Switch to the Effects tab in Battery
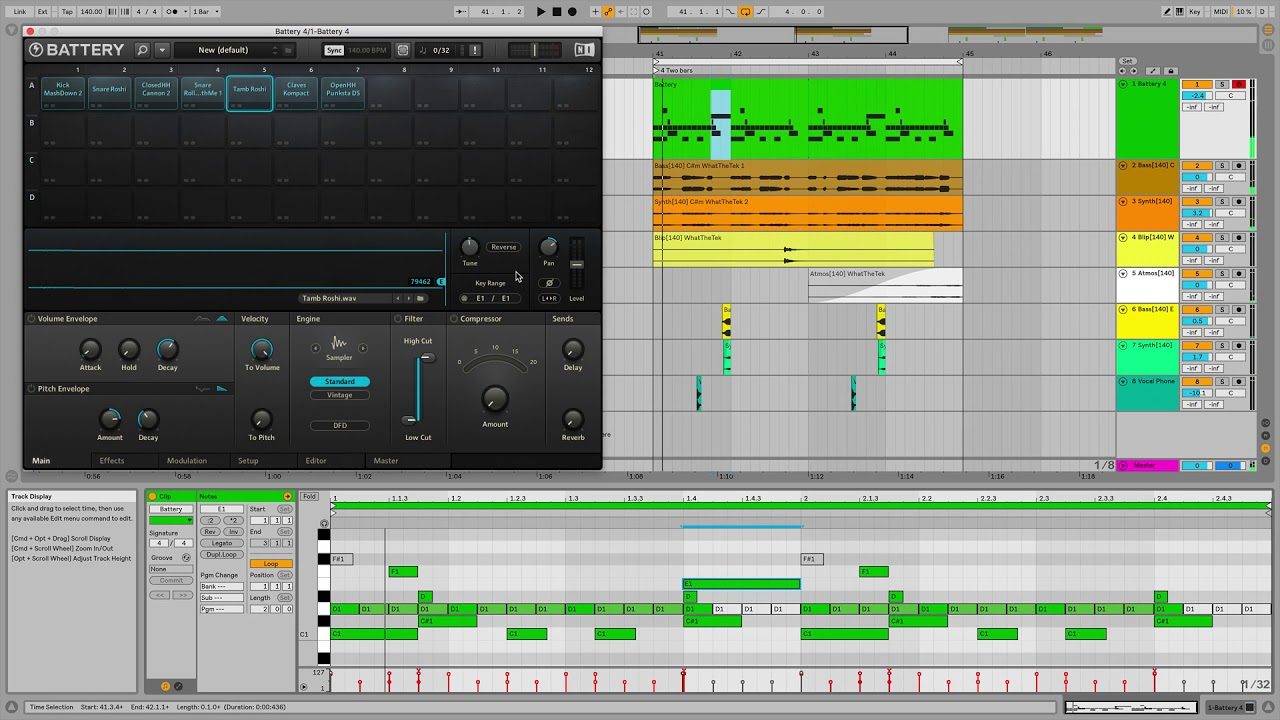This screenshot has height=720, width=1280. click(x=112, y=461)
